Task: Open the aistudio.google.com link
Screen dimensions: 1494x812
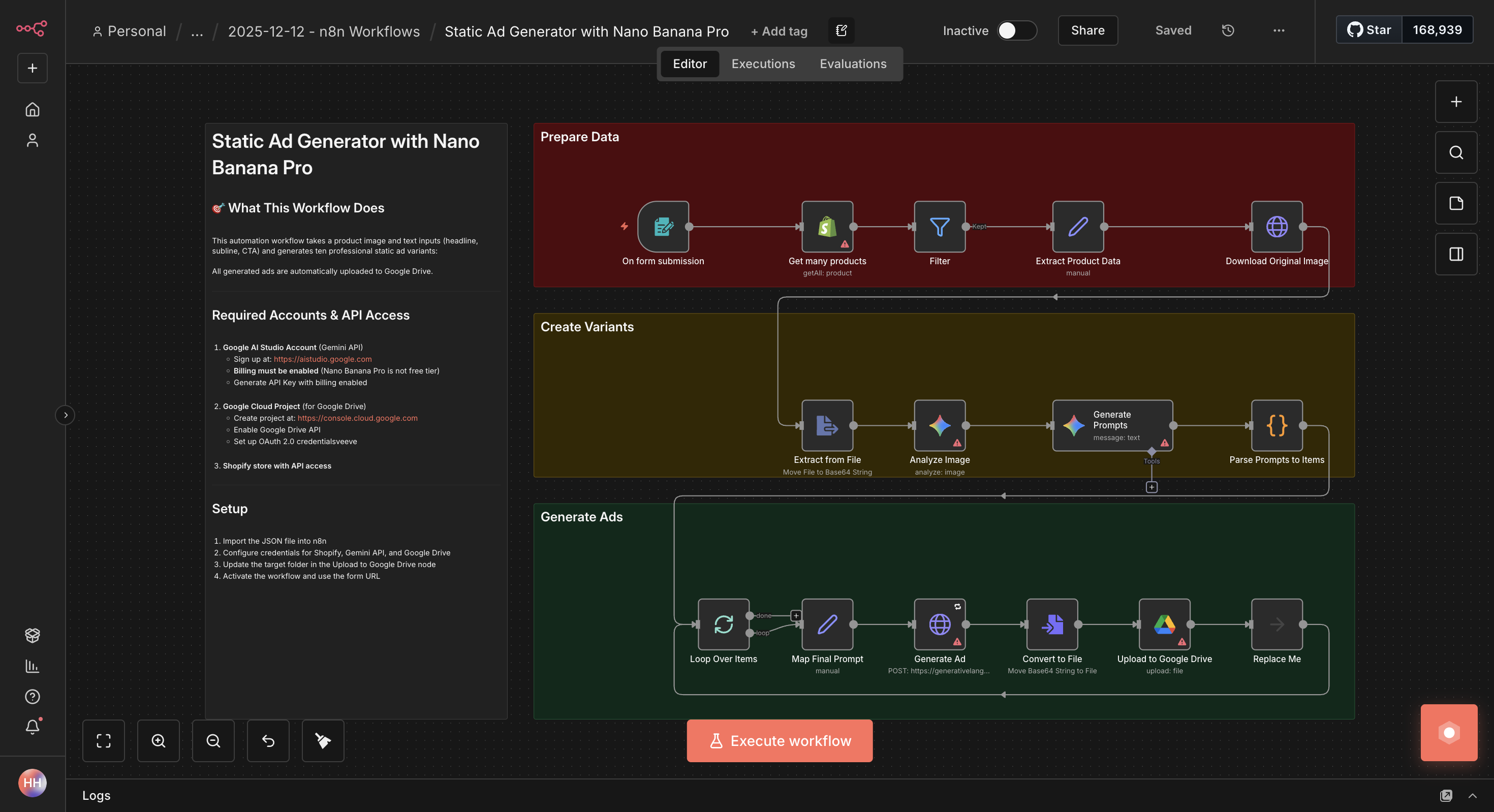Action: coord(323,359)
